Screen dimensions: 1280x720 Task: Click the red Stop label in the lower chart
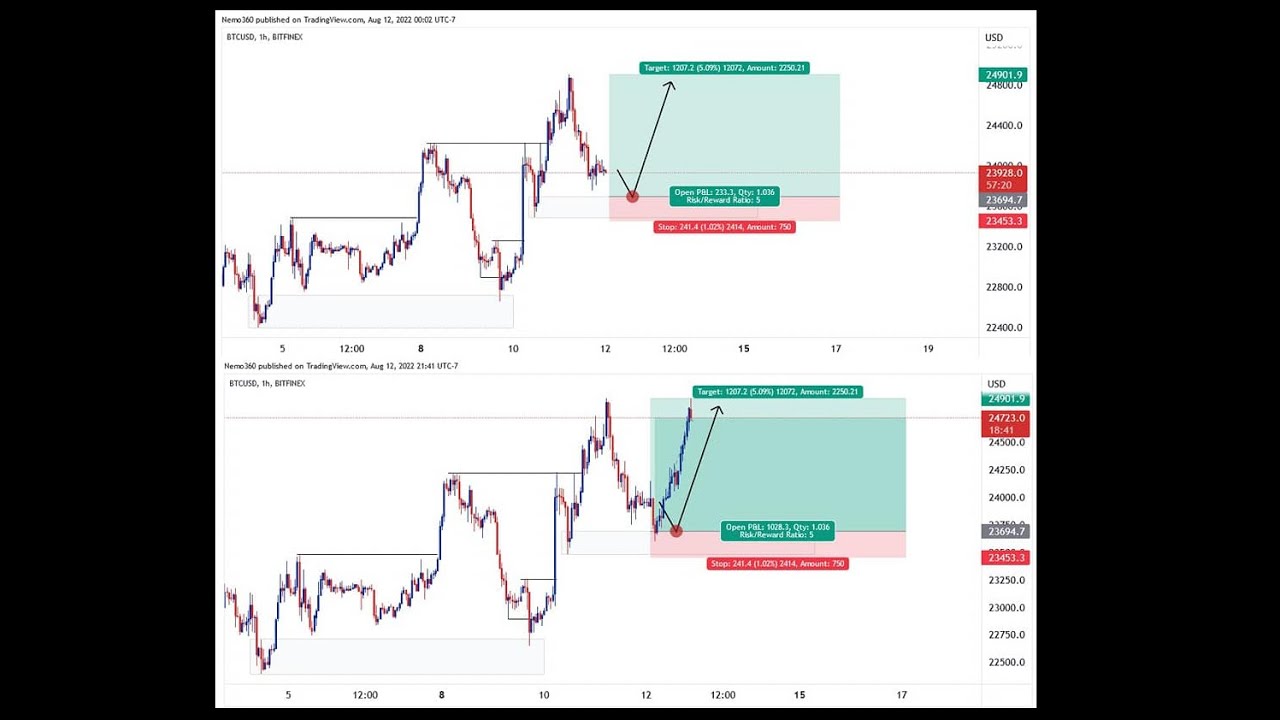[x=778, y=564]
